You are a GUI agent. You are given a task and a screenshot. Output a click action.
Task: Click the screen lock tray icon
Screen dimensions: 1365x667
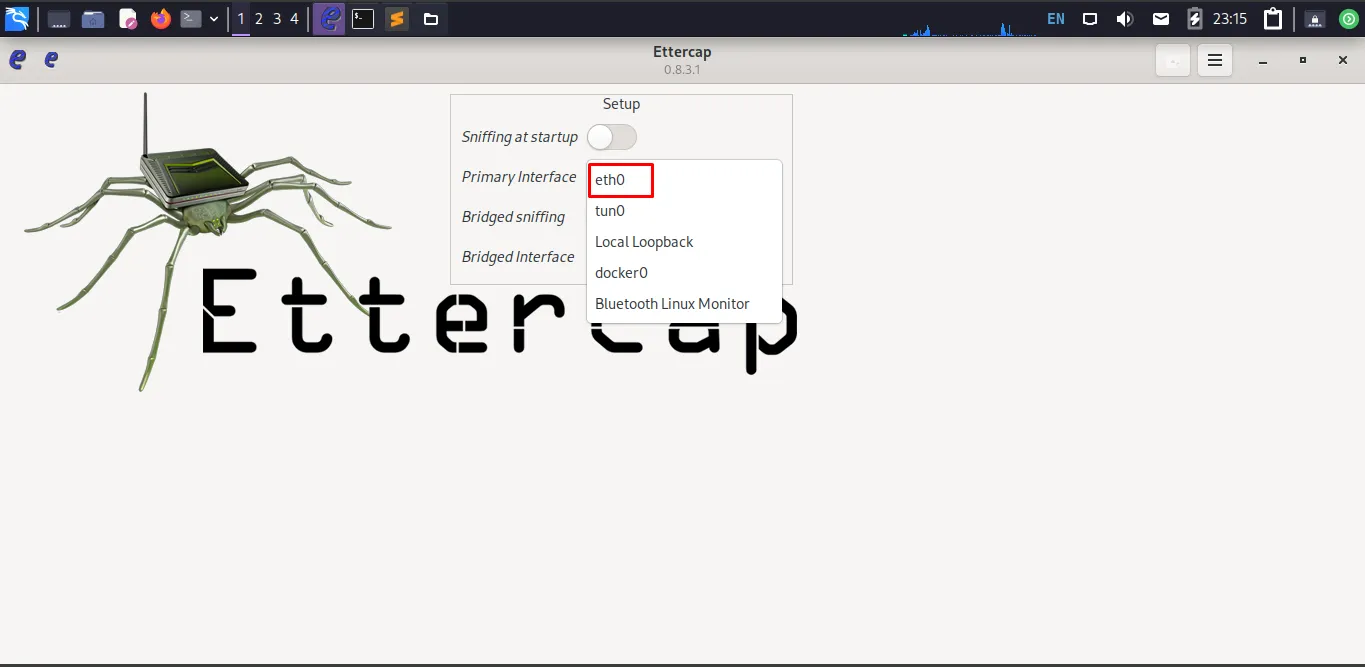1312,18
